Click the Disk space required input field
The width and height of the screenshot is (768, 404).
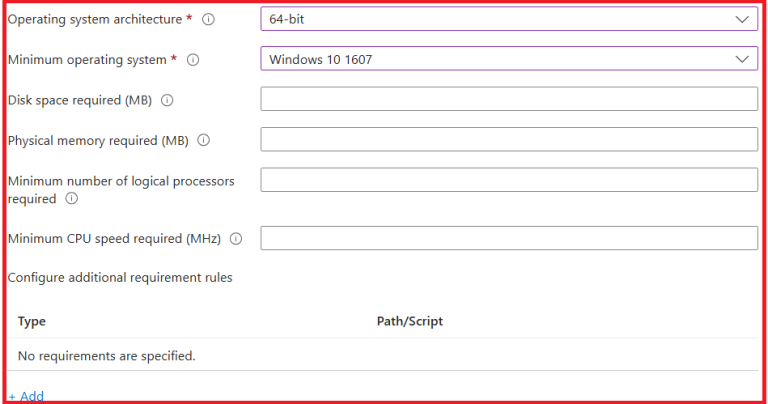tap(508, 99)
